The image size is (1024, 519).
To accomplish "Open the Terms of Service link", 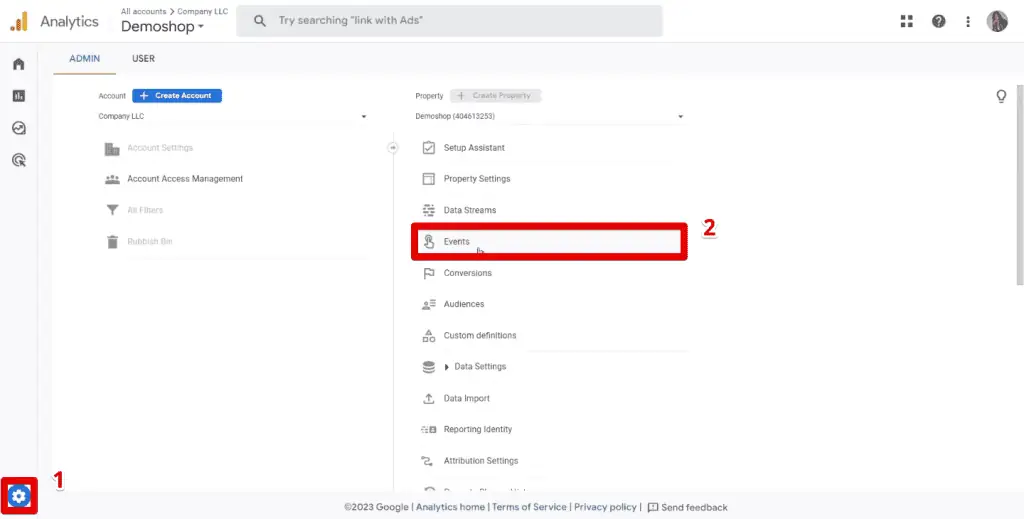I will coord(529,507).
